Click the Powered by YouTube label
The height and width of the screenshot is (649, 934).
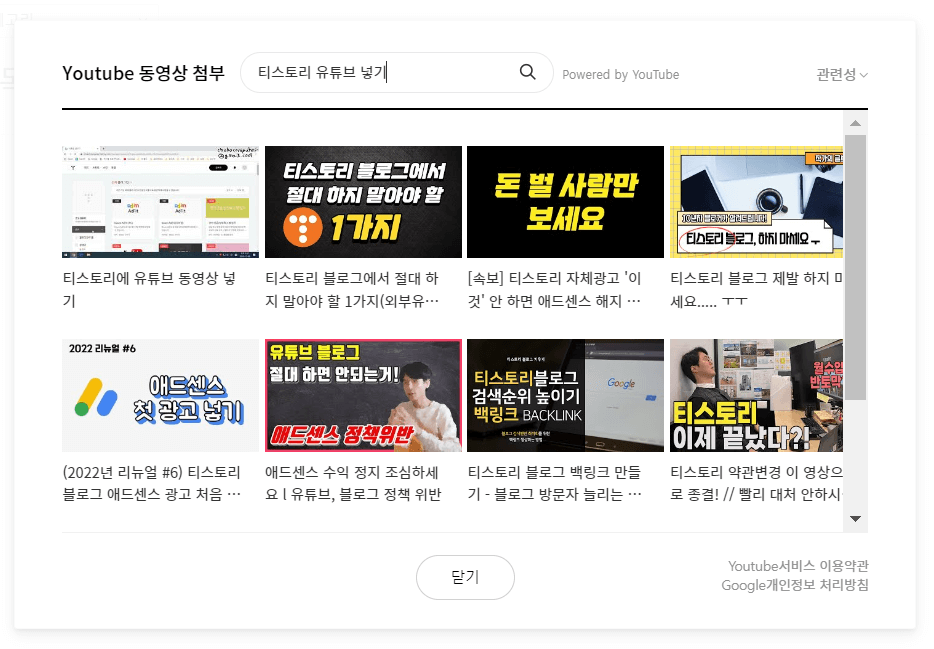click(620, 74)
